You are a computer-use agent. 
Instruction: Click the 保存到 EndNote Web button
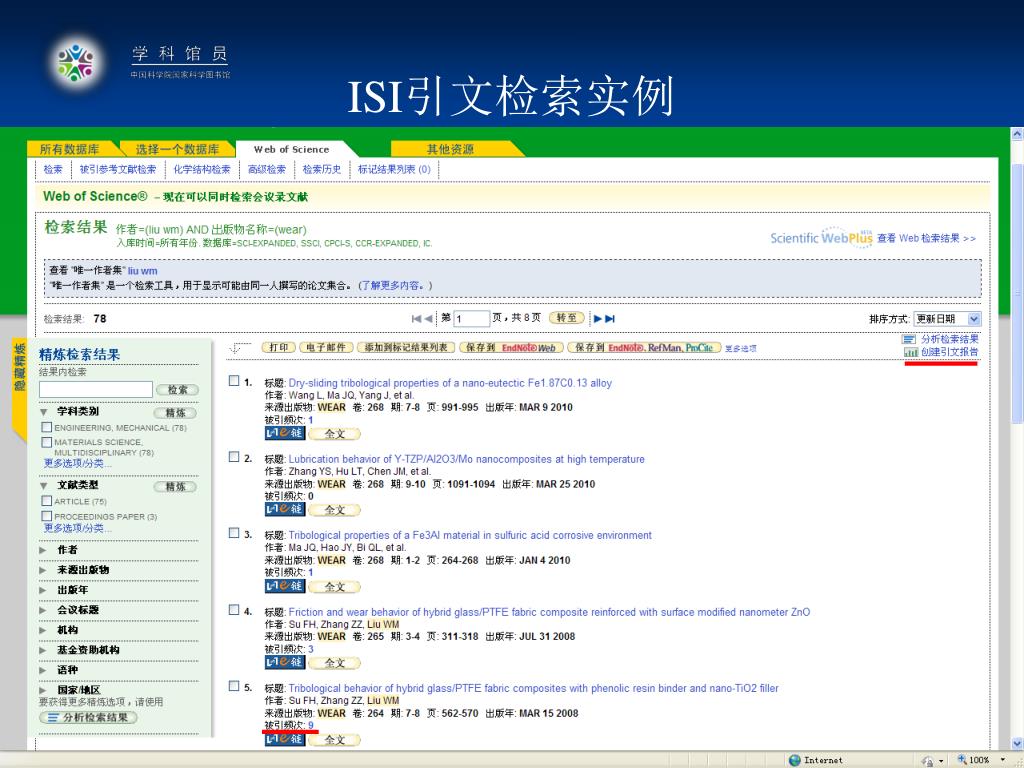(x=511, y=347)
